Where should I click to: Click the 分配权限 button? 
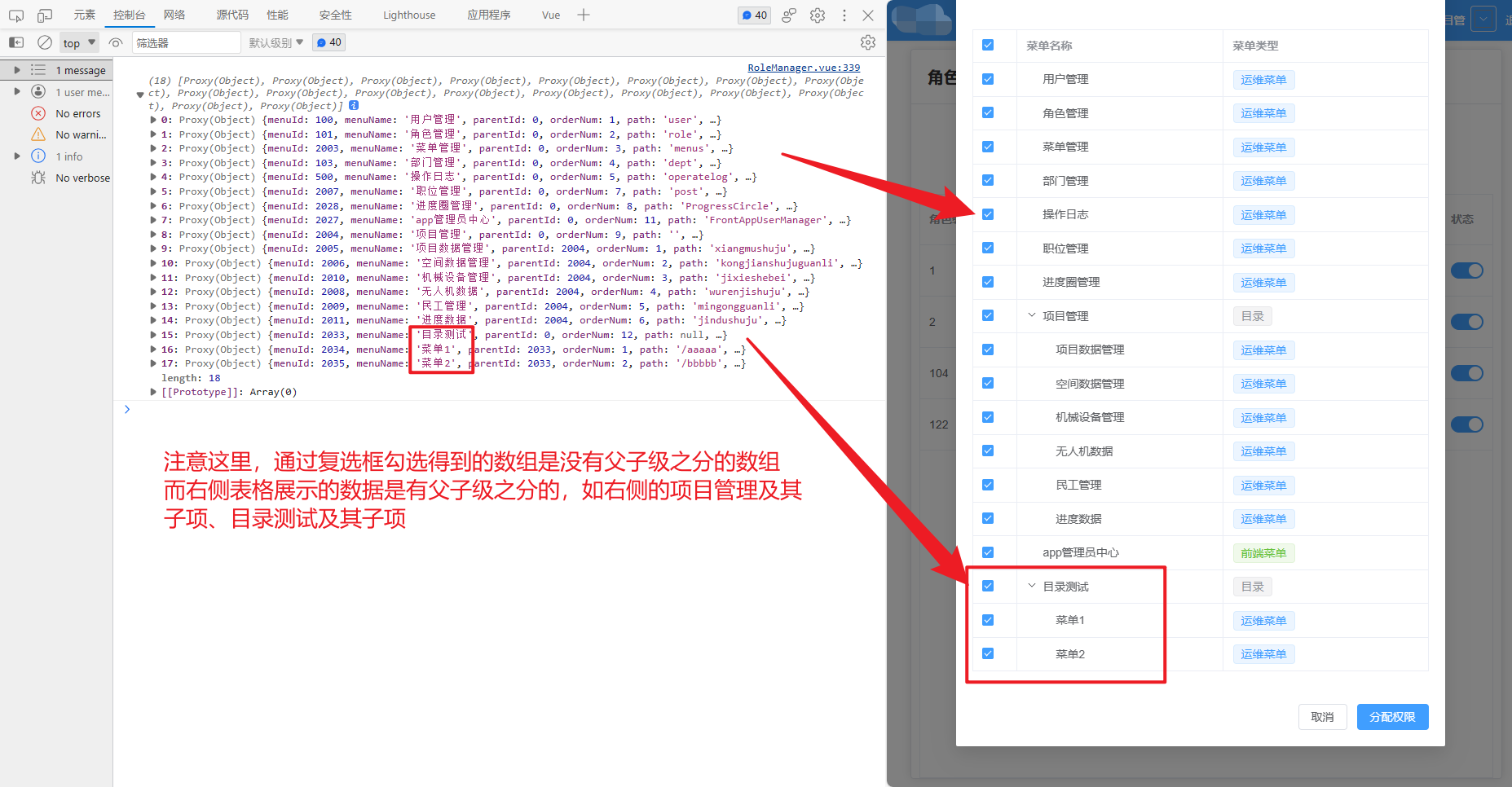(1392, 717)
